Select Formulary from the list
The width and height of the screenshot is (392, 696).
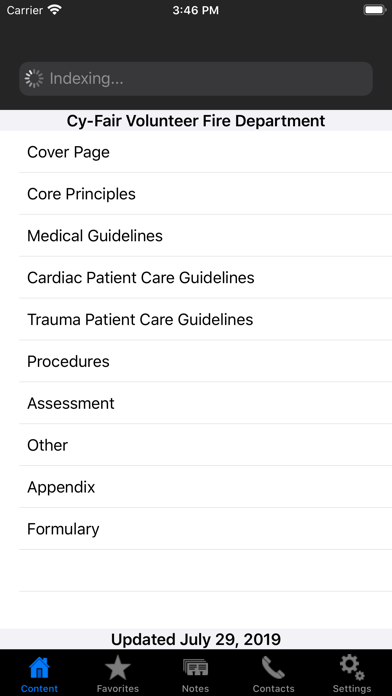[205, 529]
